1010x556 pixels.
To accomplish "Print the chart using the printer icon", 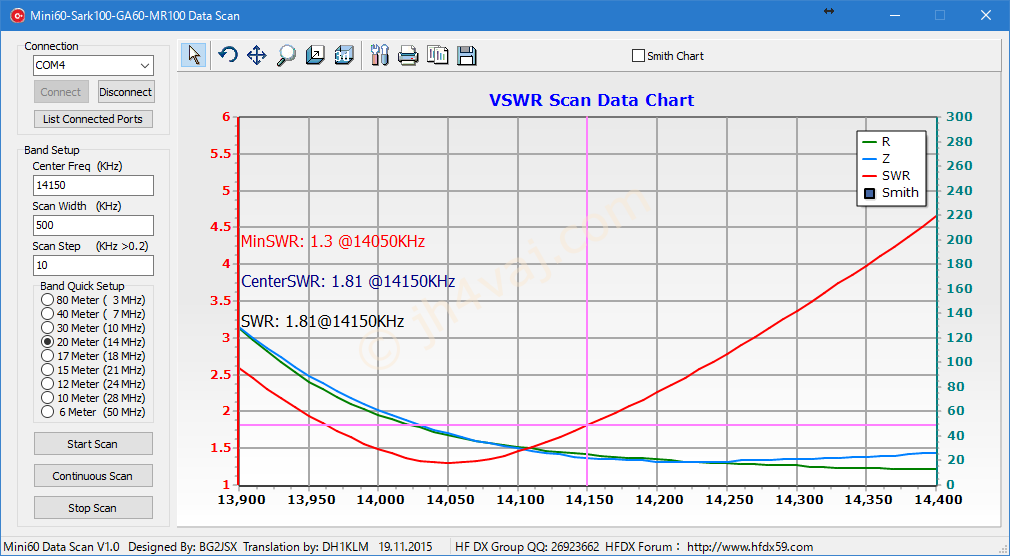I will coord(408,55).
